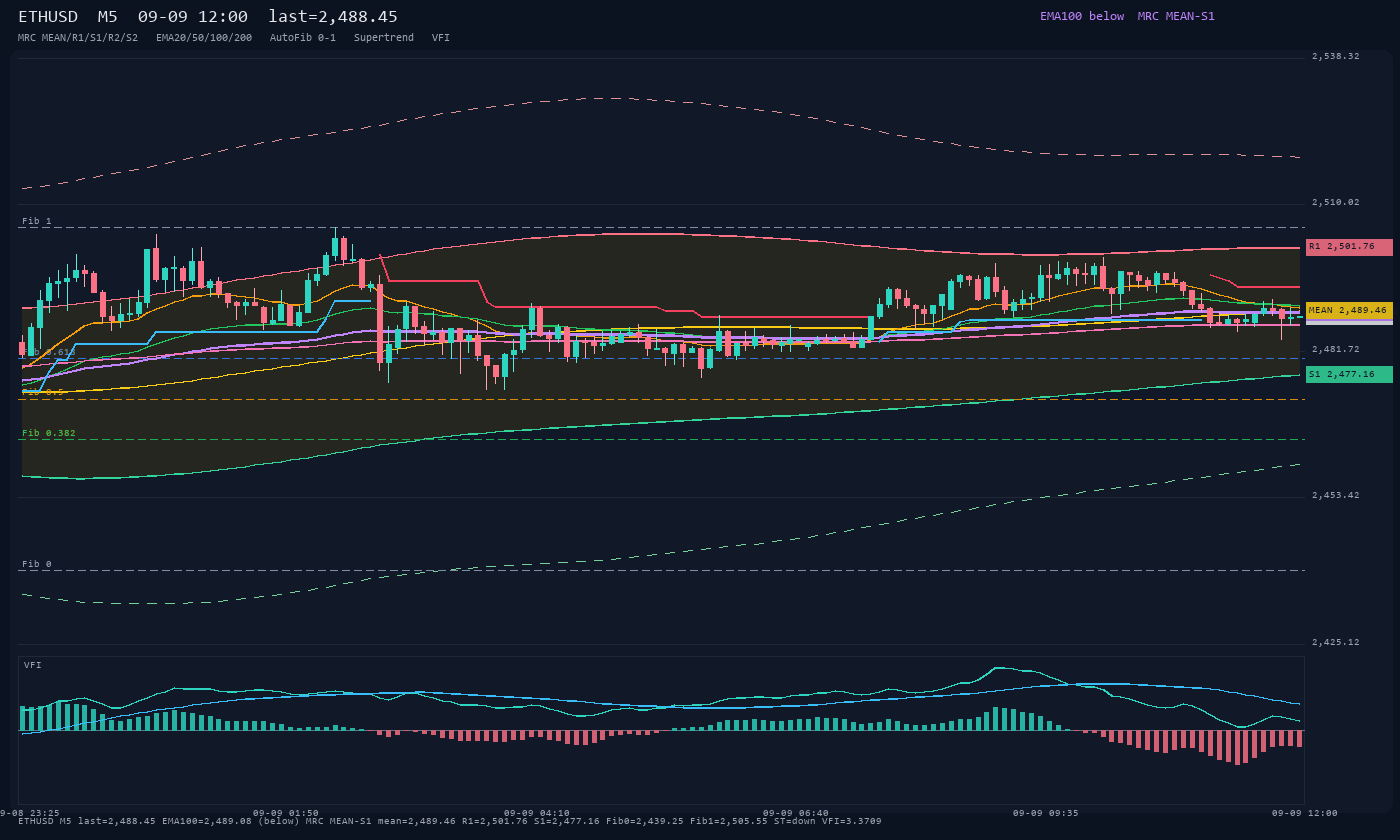
Task: Click the Supertrend legend entry
Action: tap(384, 37)
